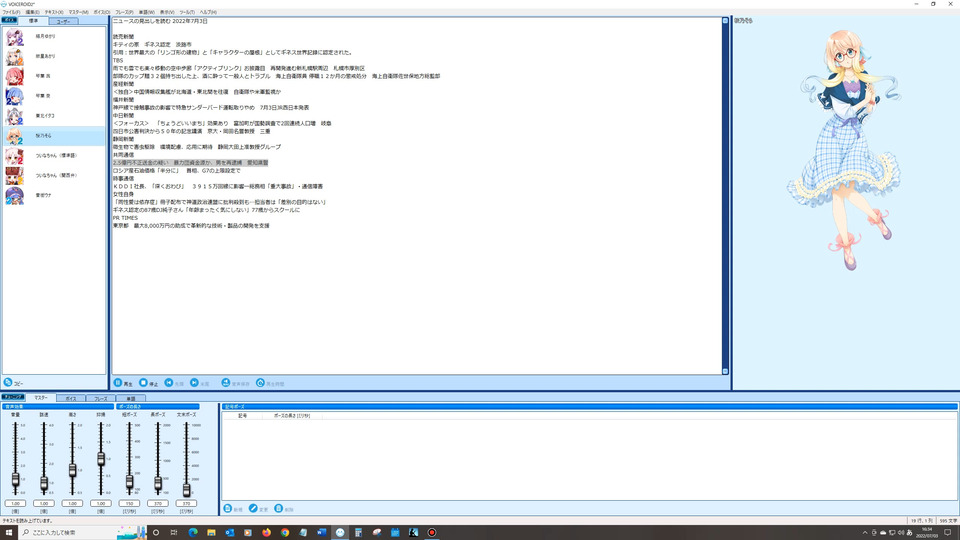This screenshot has width=960, height=540.
Task: Open Microsoft Edge from taskbar
Action: click(193, 533)
